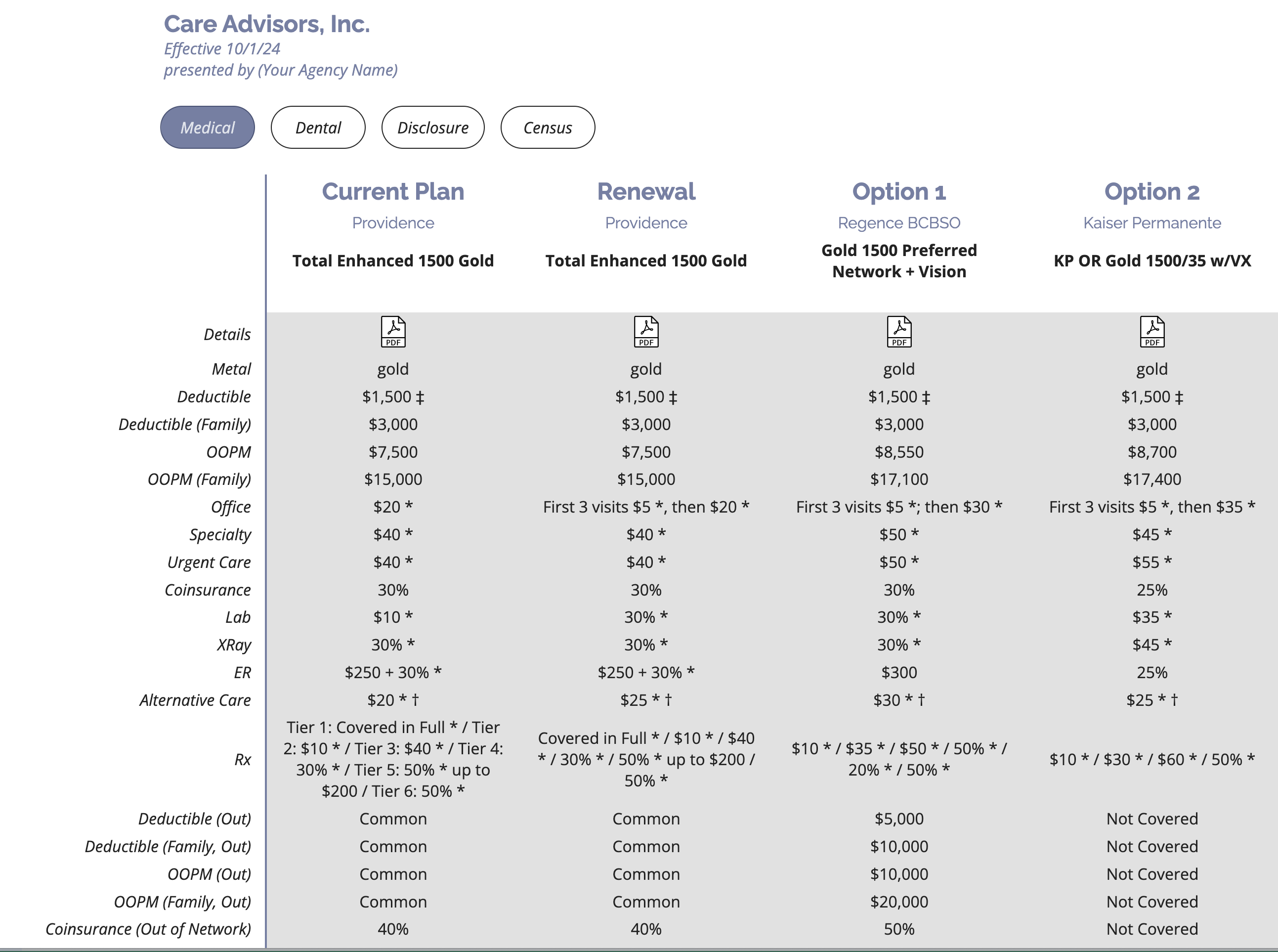Click the $8,550 OOPM value for Option 1
This screenshot has width=1278, height=952.
tap(899, 452)
